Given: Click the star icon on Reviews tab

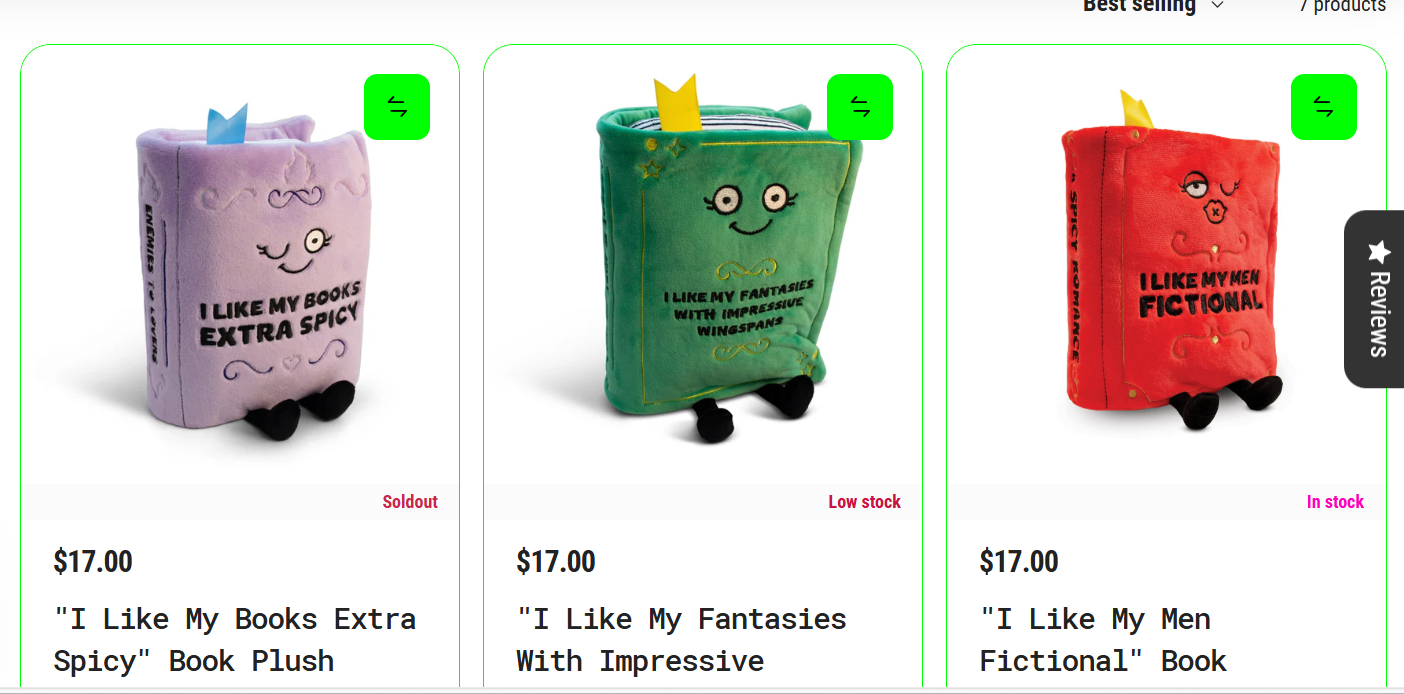Looking at the screenshot, I should 1379,251.
